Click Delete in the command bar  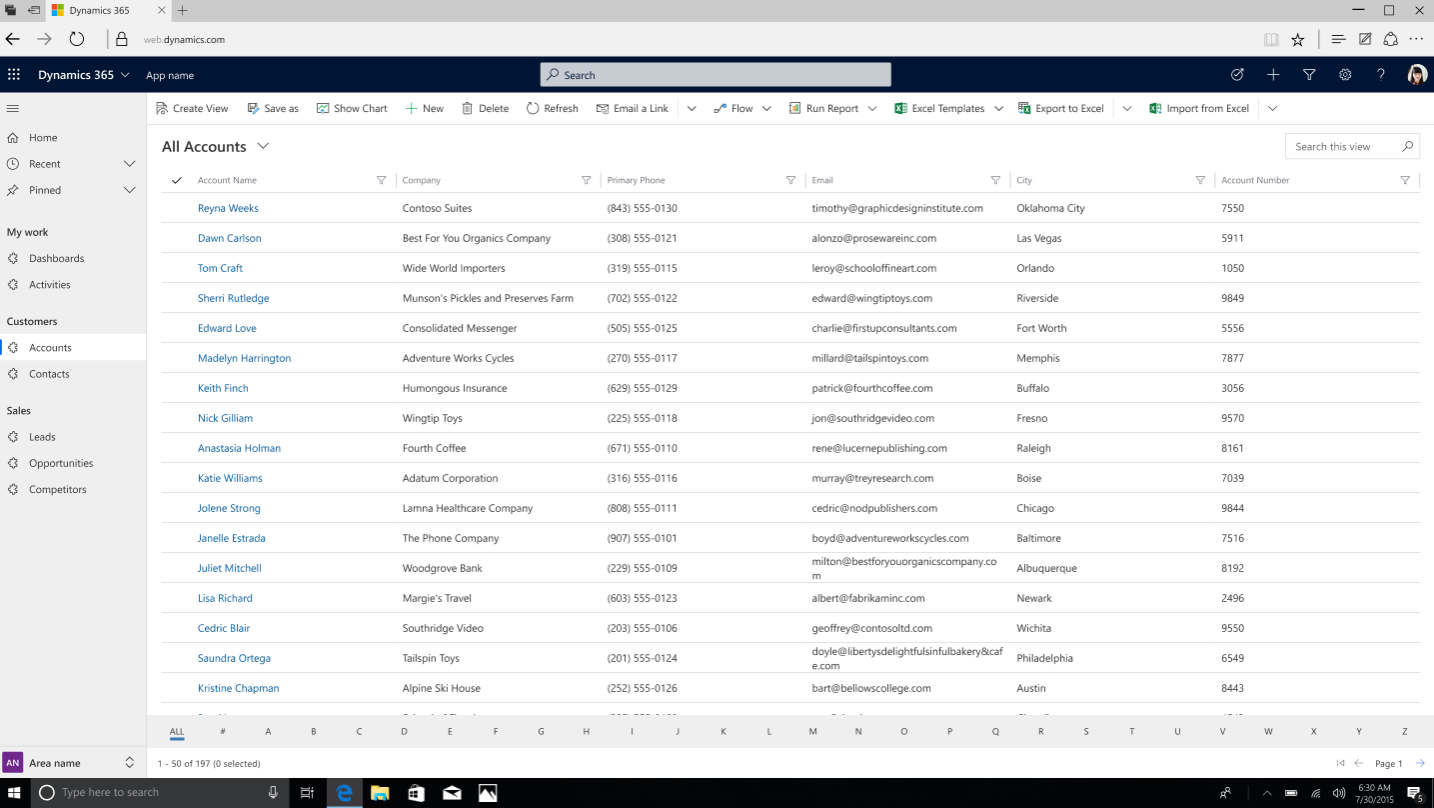[x=485, y=108]
